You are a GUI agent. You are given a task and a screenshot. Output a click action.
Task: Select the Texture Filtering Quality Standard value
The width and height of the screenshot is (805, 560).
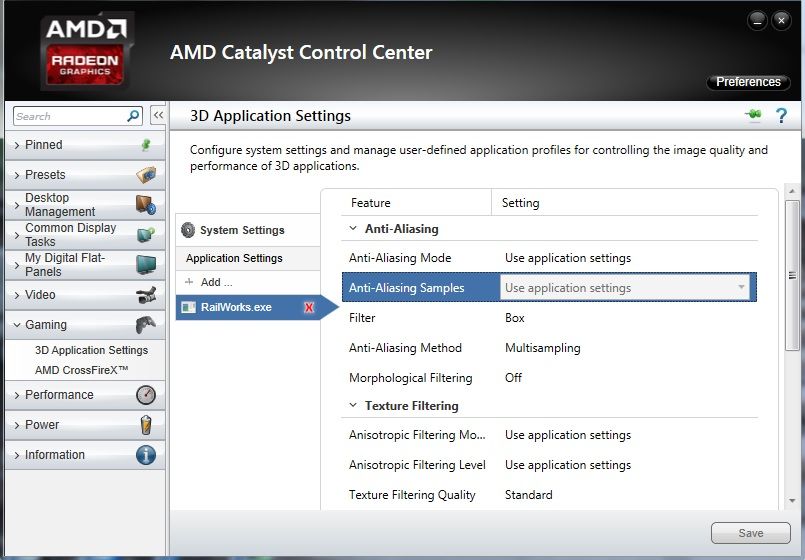click(x=529, y=495)
